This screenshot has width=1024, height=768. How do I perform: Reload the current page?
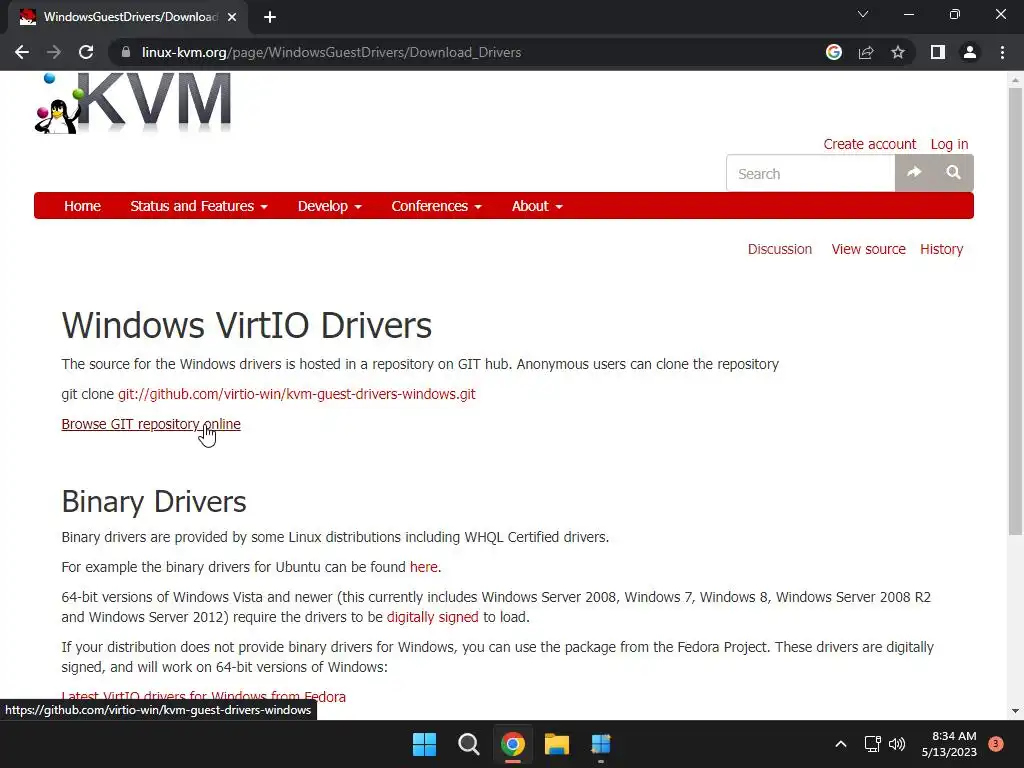[x=86, y=52]
